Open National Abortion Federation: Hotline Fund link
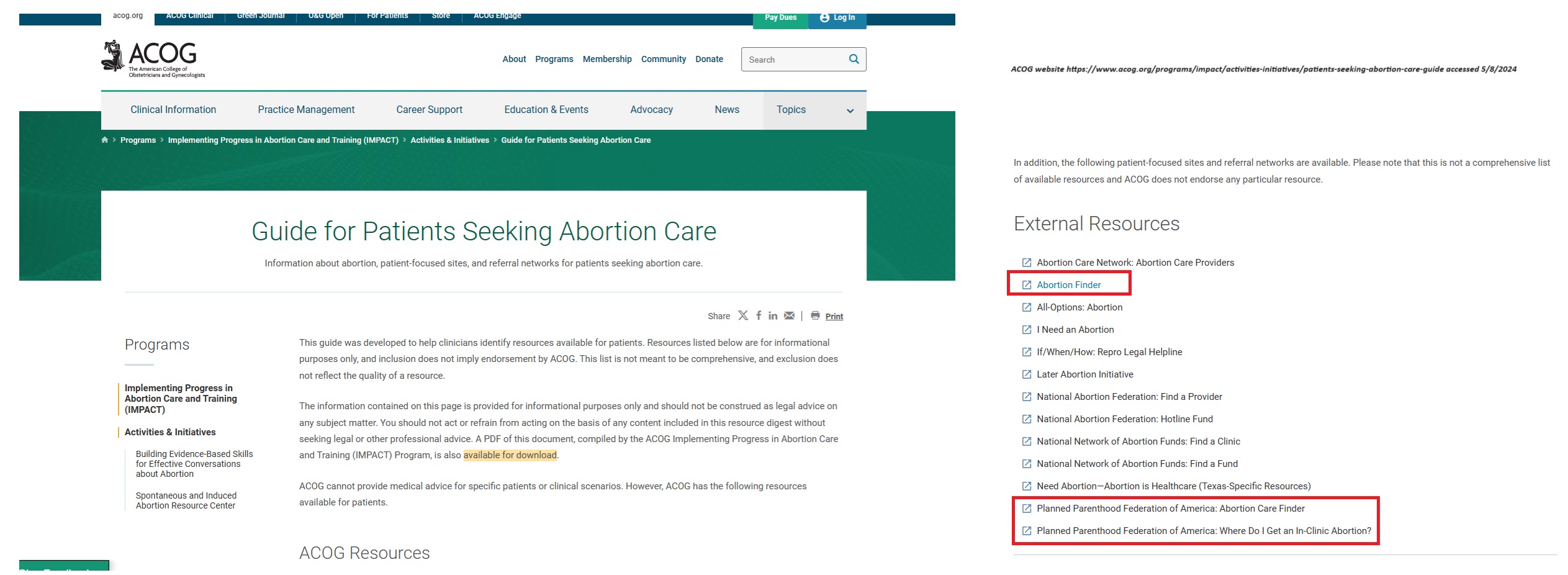This screenshot has width=1568, height=575. click(1125, 419)
